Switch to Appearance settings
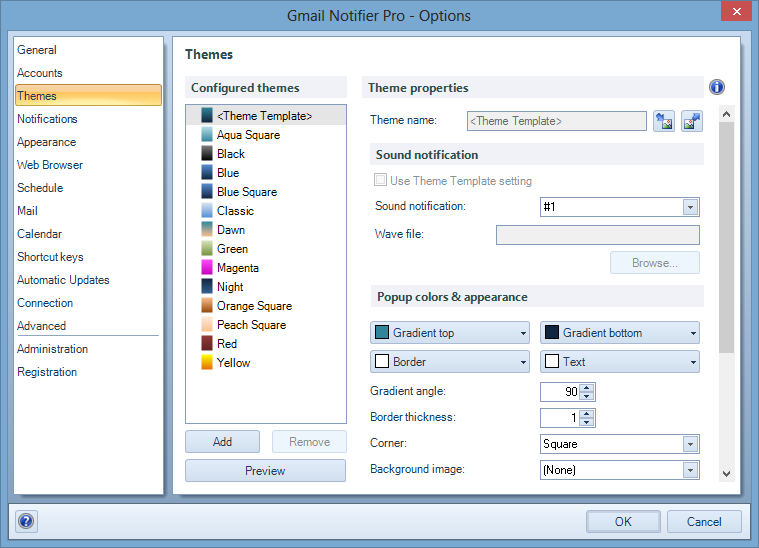This screenshot has height=548, width=759. tap(46, 142)
